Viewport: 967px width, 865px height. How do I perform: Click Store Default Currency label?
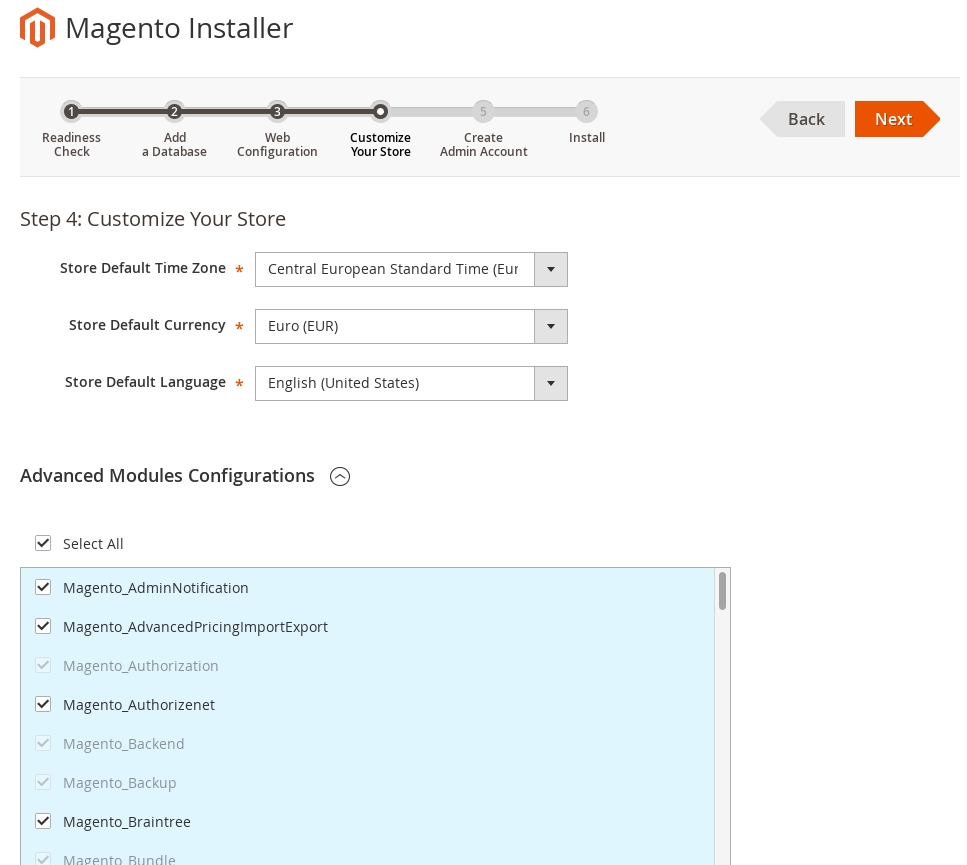point(147,325)
